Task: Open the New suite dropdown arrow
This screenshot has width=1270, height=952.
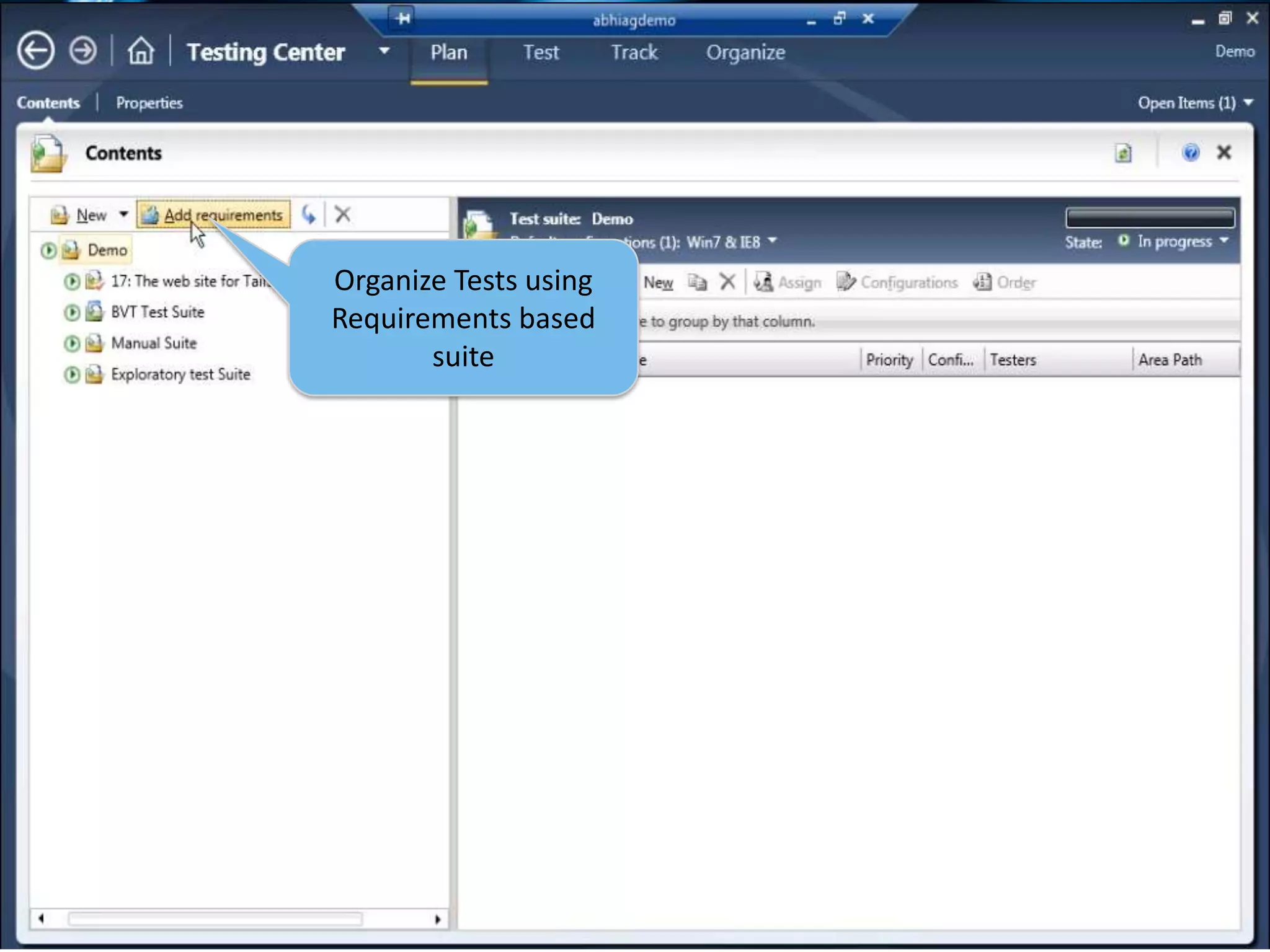Action: pyautogui.click(x=123, y=214)
